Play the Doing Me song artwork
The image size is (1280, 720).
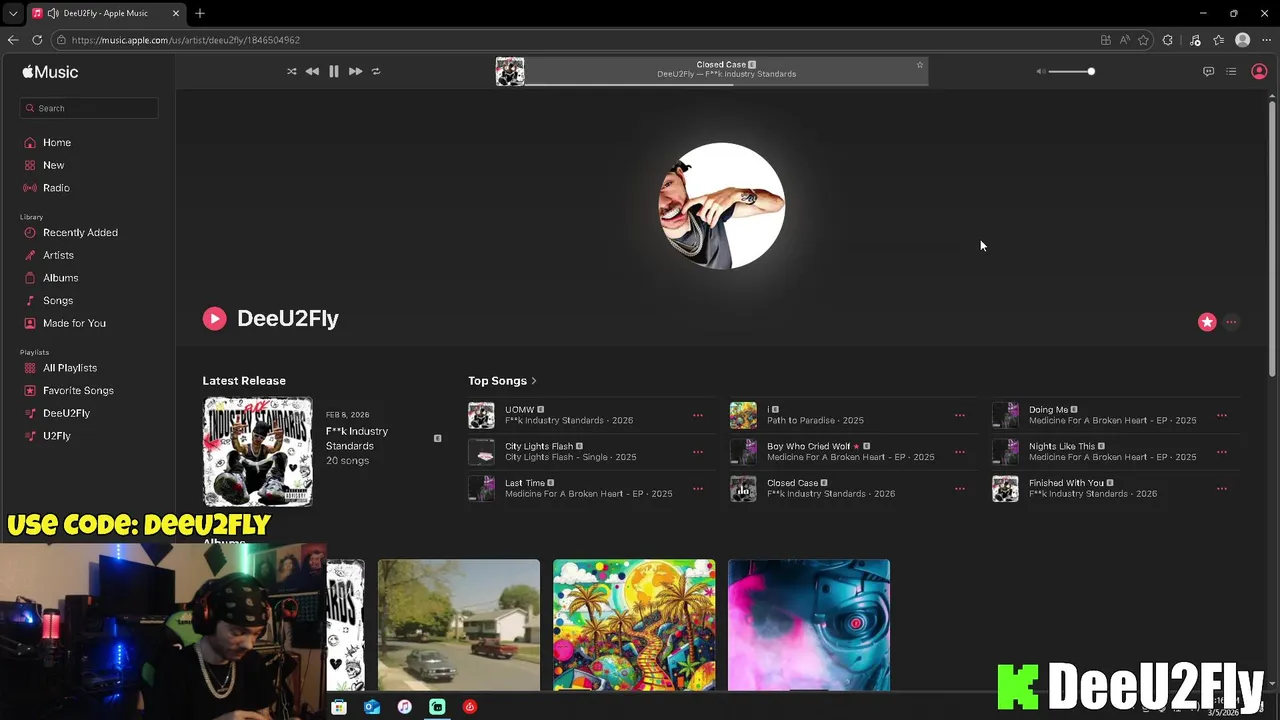(x=1005, y=415)
